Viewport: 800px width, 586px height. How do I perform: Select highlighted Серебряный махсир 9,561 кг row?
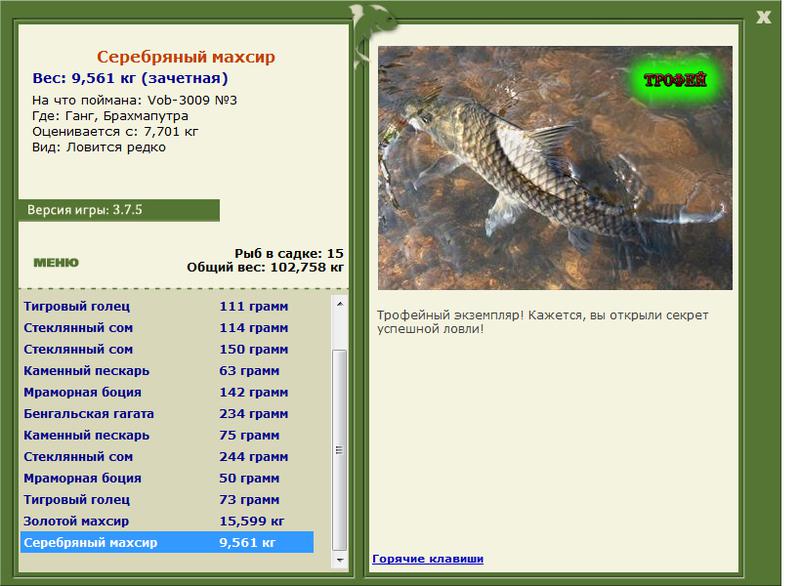tap(167, 542)
